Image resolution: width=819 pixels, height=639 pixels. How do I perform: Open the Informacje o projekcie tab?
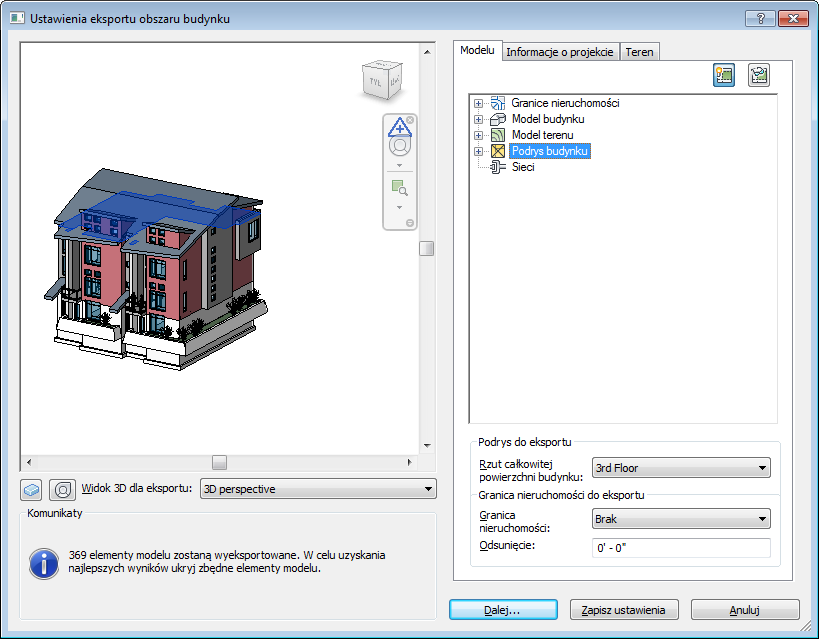560,52
